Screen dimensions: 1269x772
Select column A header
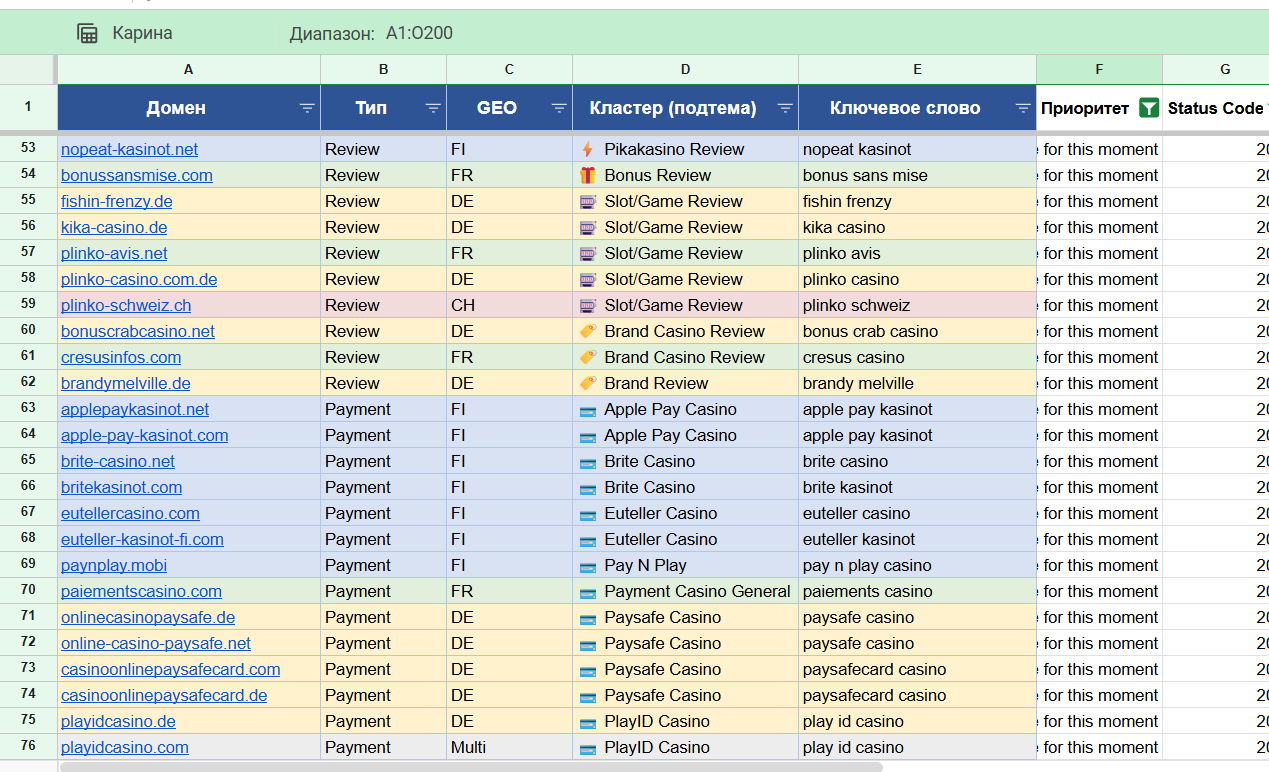point(189,70)
